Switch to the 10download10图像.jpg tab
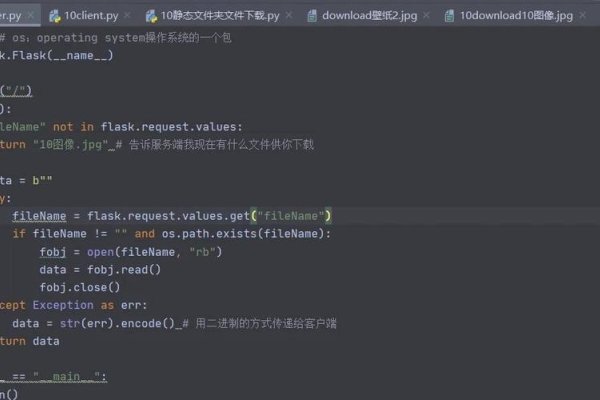This screenshot has height=400, width=600. [x=516, y=16]
